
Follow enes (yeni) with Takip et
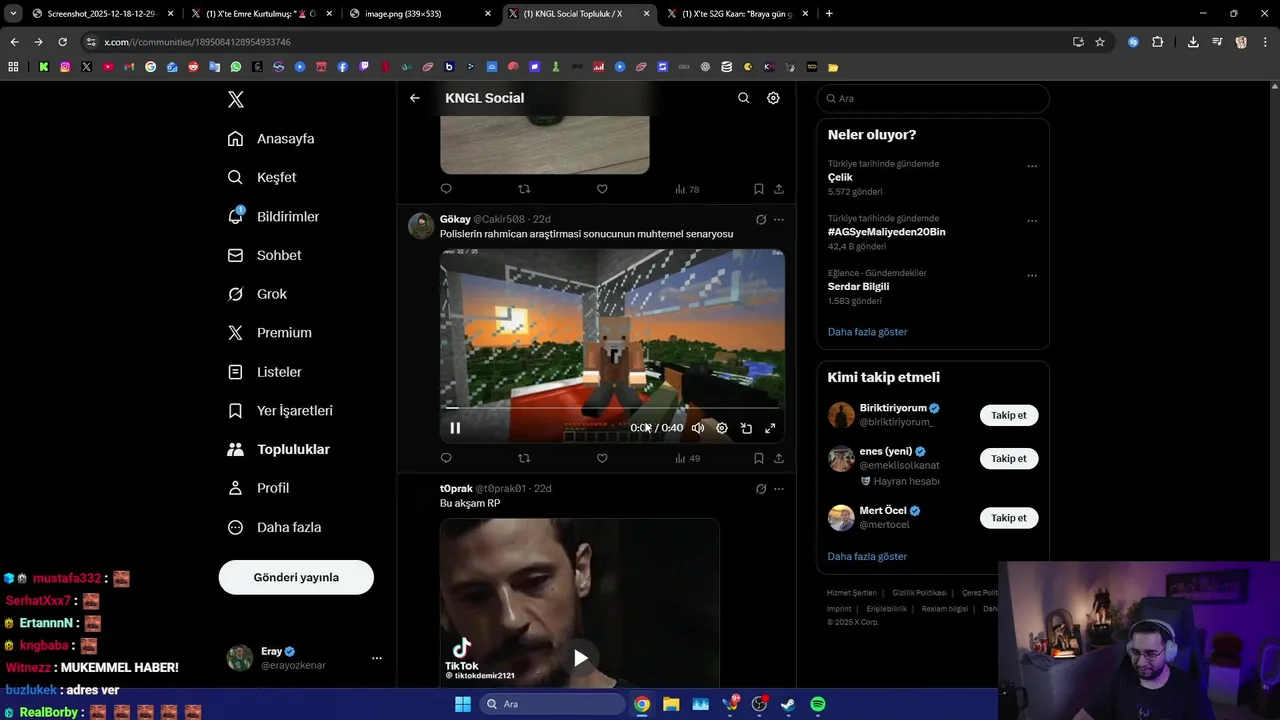click(x=1009, y=459)
